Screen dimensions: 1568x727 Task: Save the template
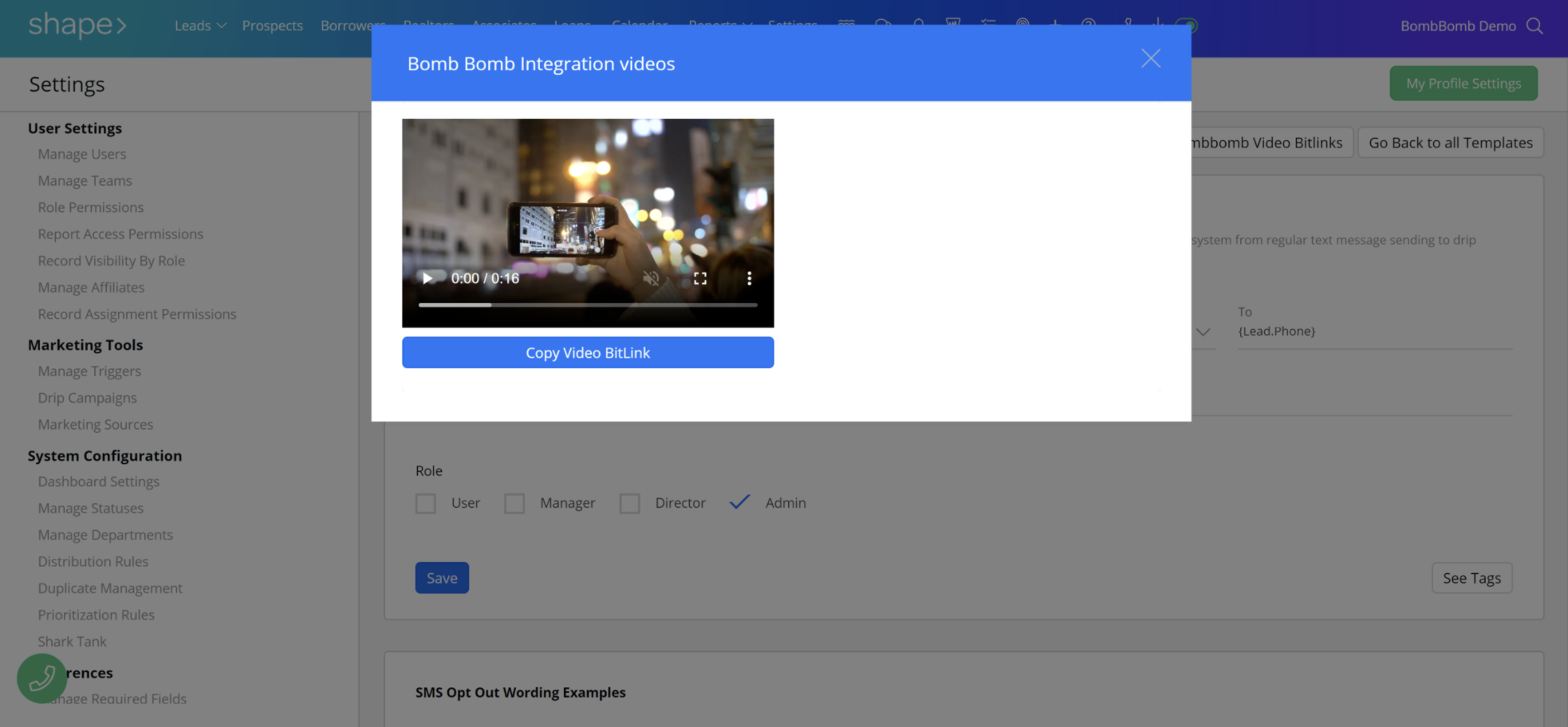click(x=442, y=578)
